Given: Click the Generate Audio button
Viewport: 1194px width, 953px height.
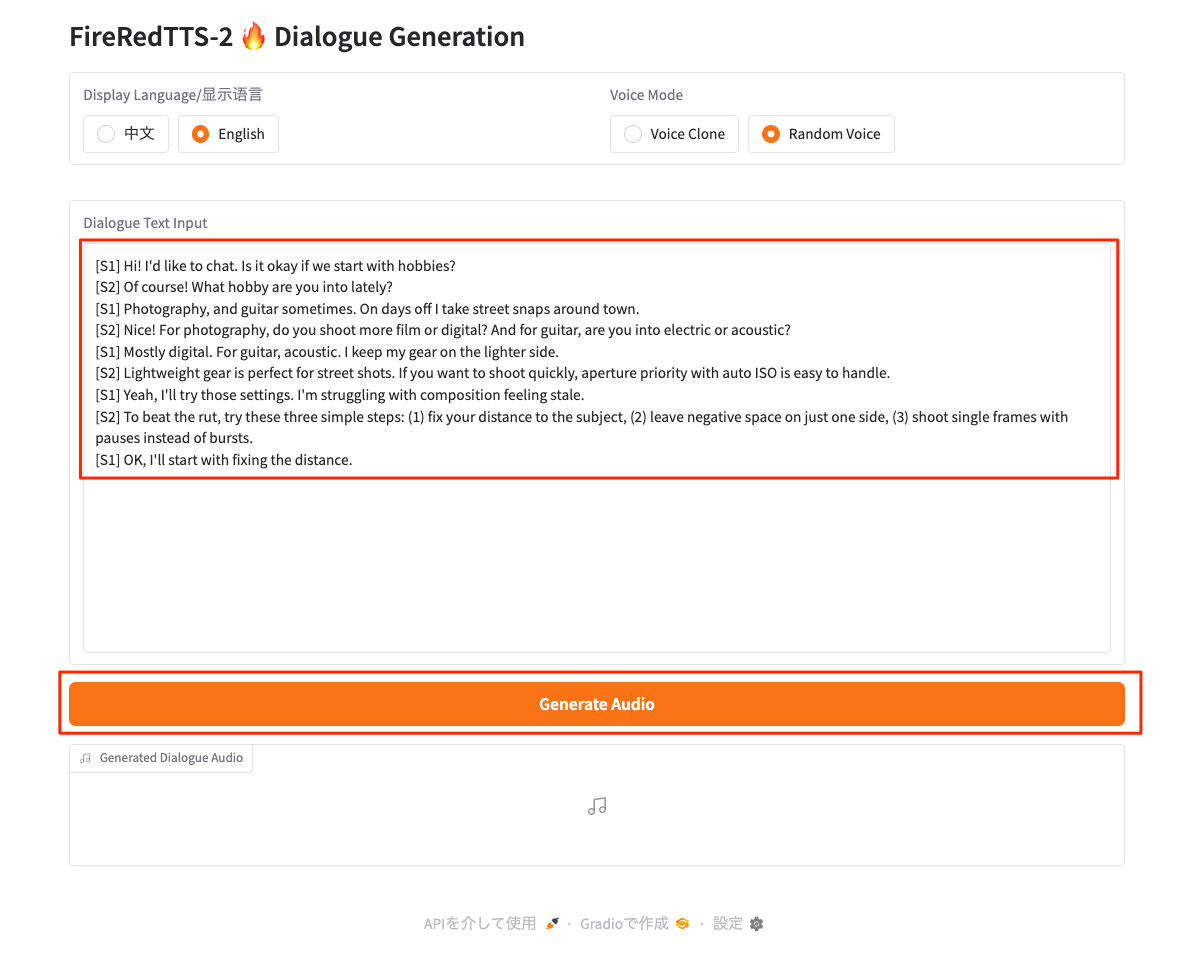Looking at the screenshot, I should (x=597, y=704).
